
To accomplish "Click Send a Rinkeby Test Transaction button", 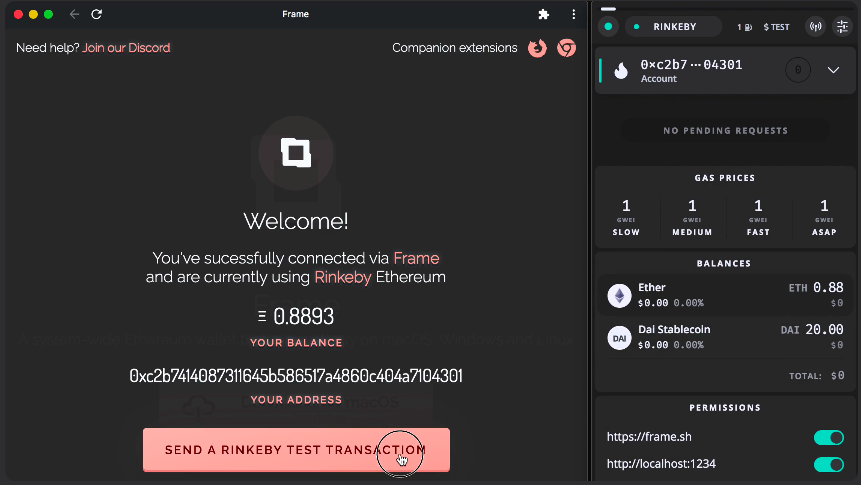I will (x=297, y=450).
